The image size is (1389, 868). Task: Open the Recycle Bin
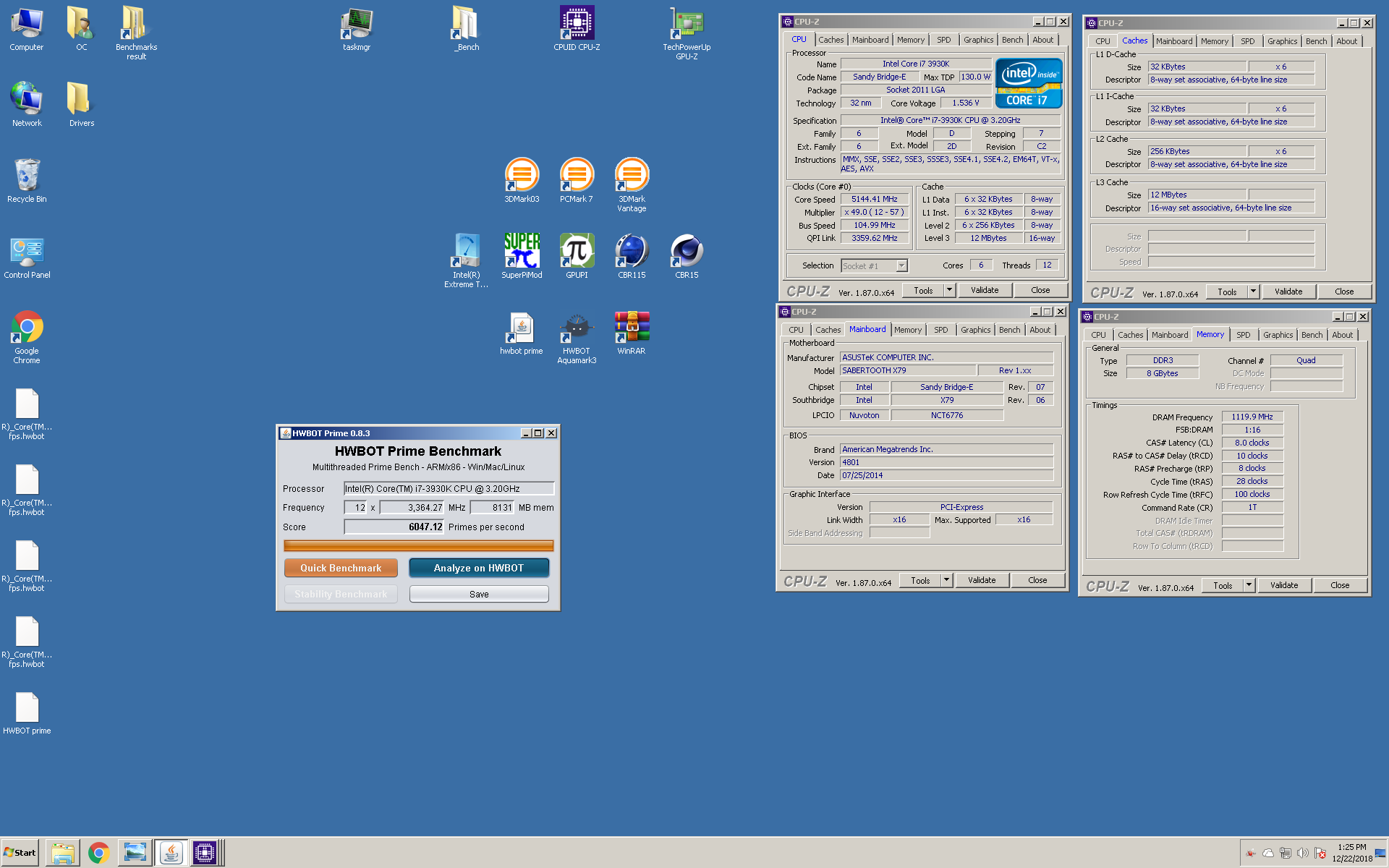[x=27, y=181]
